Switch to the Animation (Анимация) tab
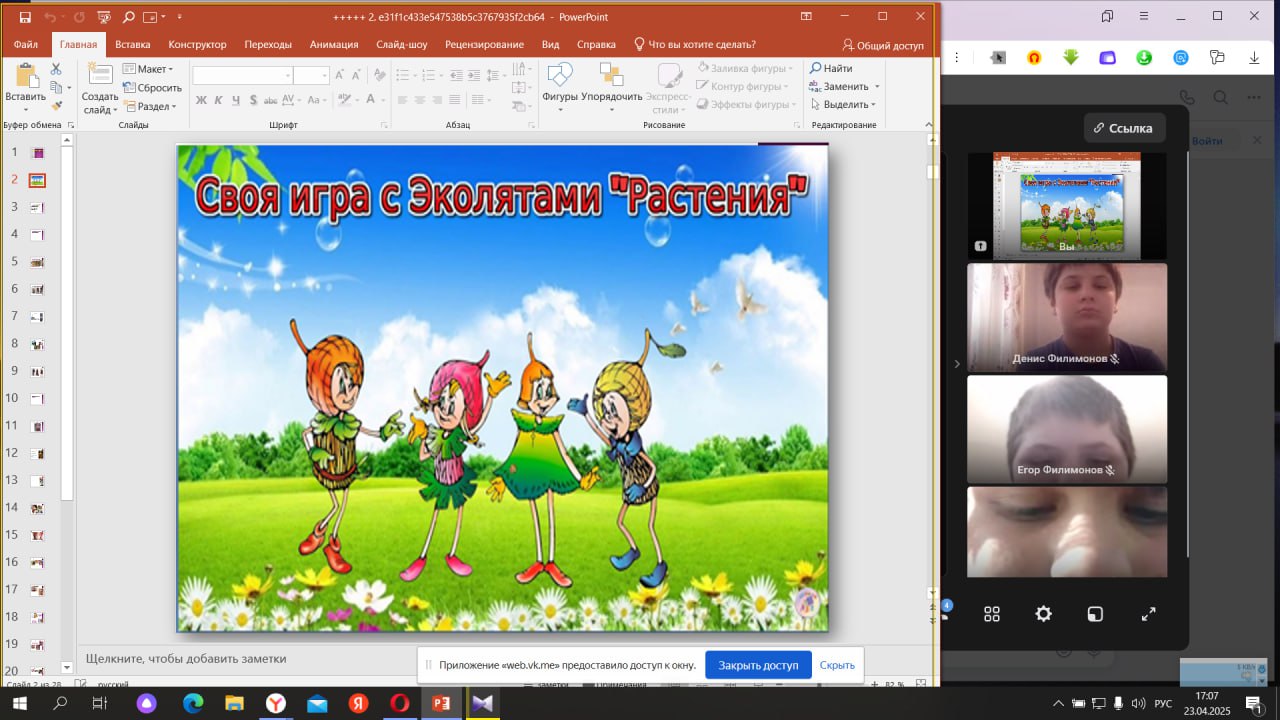This screenshot has height=720, width=1280. point(334,44)
